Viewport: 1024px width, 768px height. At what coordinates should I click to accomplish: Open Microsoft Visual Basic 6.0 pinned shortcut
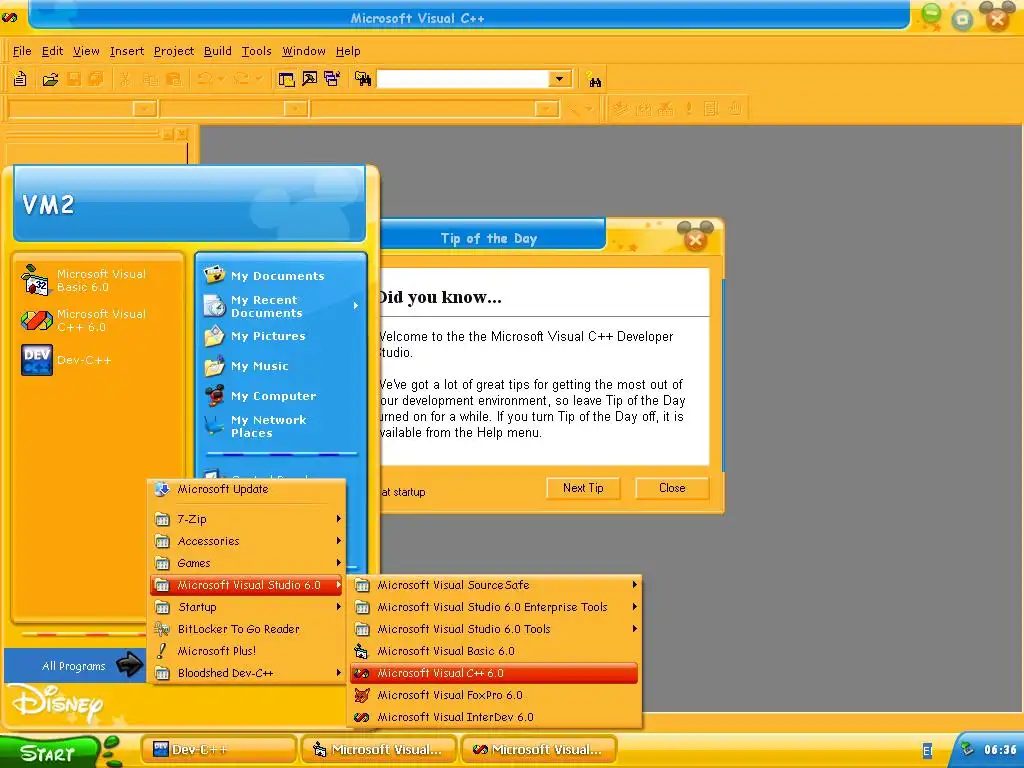coord(84,280)
